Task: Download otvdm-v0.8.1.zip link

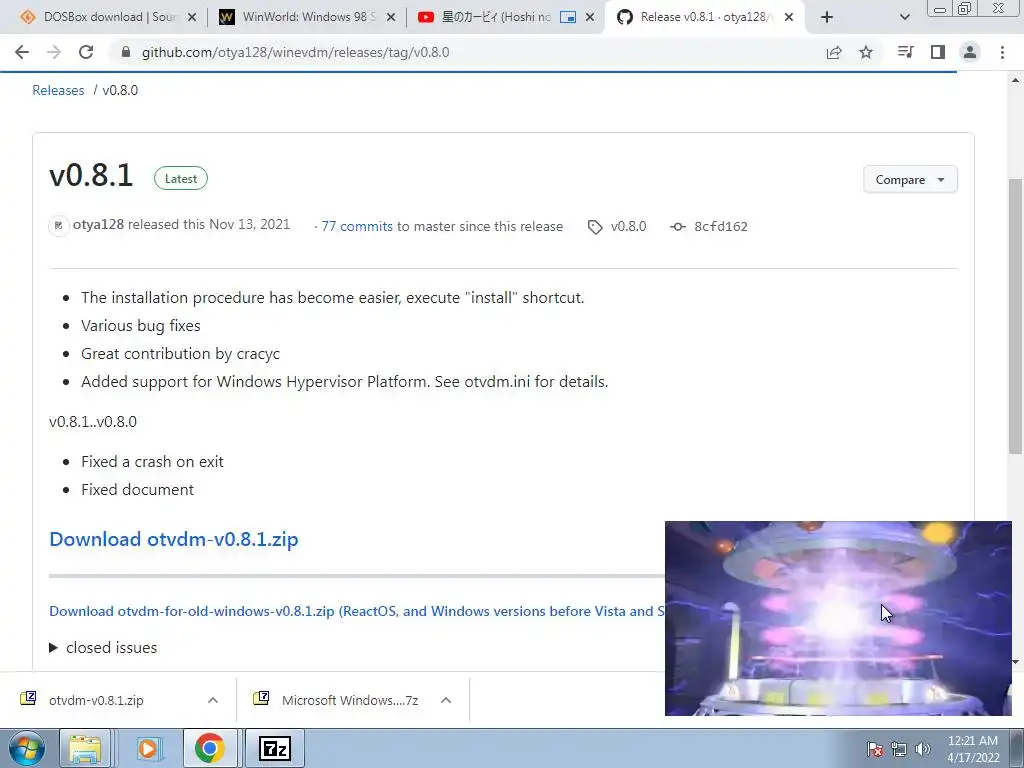Action: [x=174, y=539]
